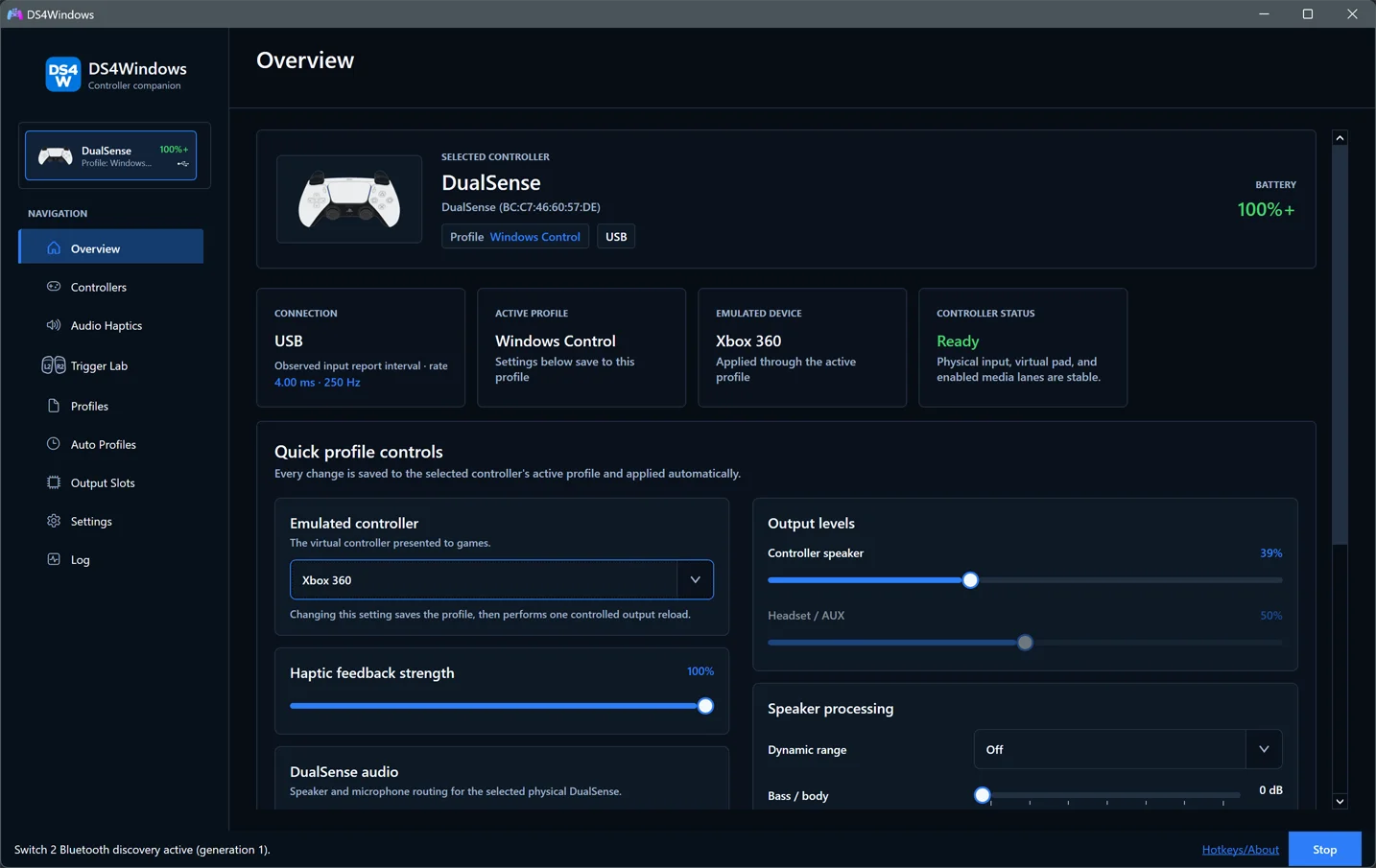Click the Active Profile Windows Control card
The height and width of the screenshot is (868, 1376).
[581, 347]
